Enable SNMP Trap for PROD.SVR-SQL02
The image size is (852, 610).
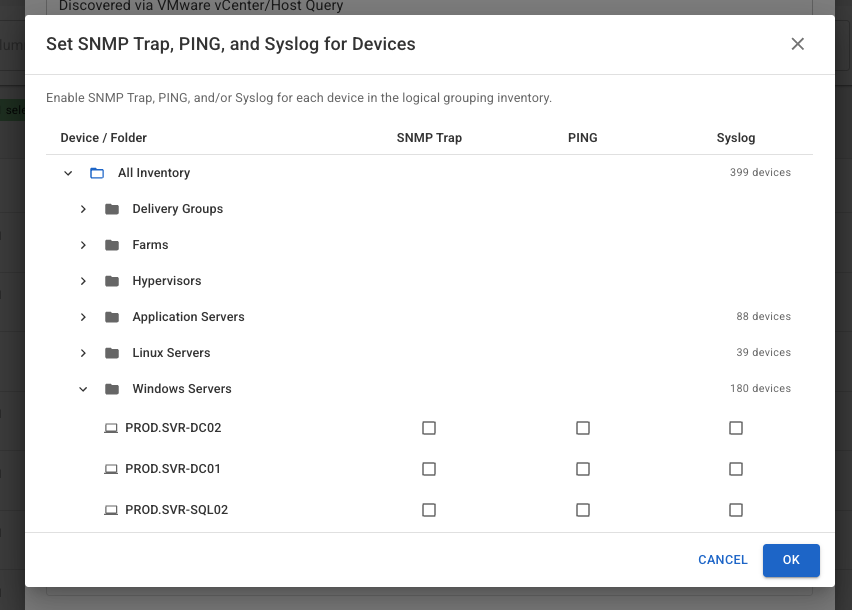point(429,510)
